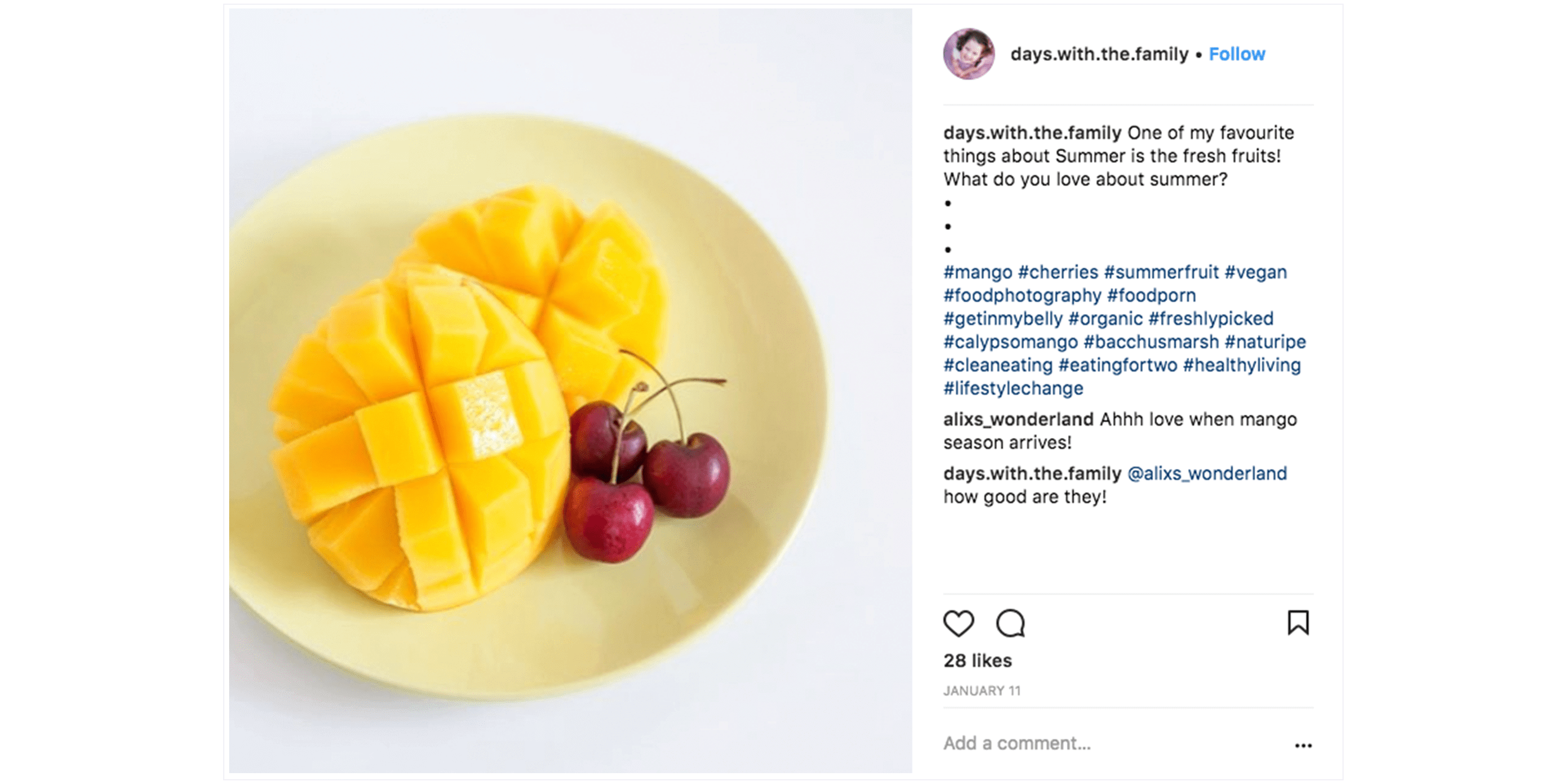Open the days.with.the.family username in header
Screen dimensions: 1568x784
click(1099, 54)
